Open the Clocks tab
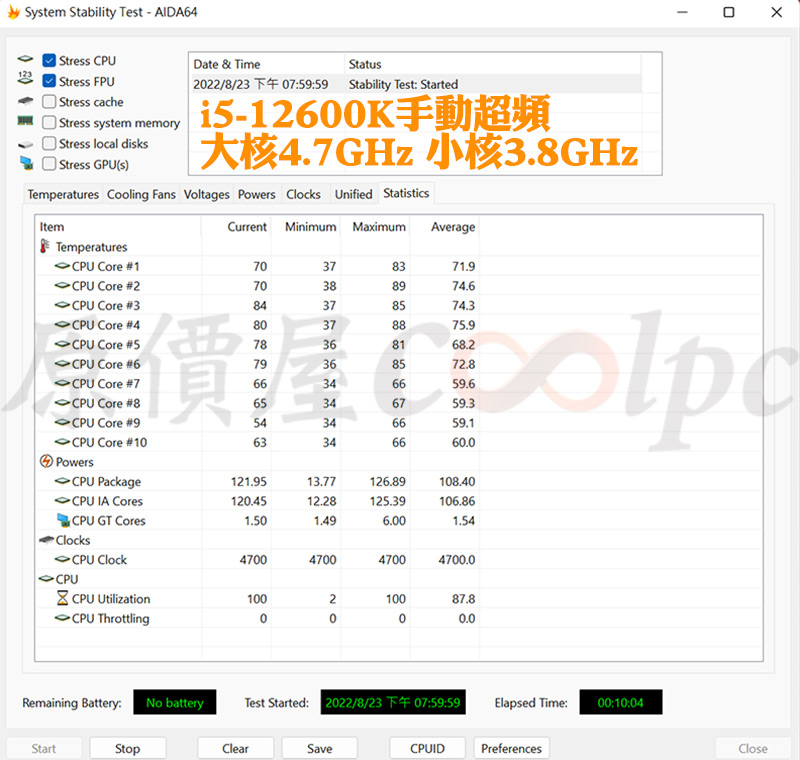Image resolution: width=800 pixels, height=760 pixels. pyautogui.click(x=304, y=194)
